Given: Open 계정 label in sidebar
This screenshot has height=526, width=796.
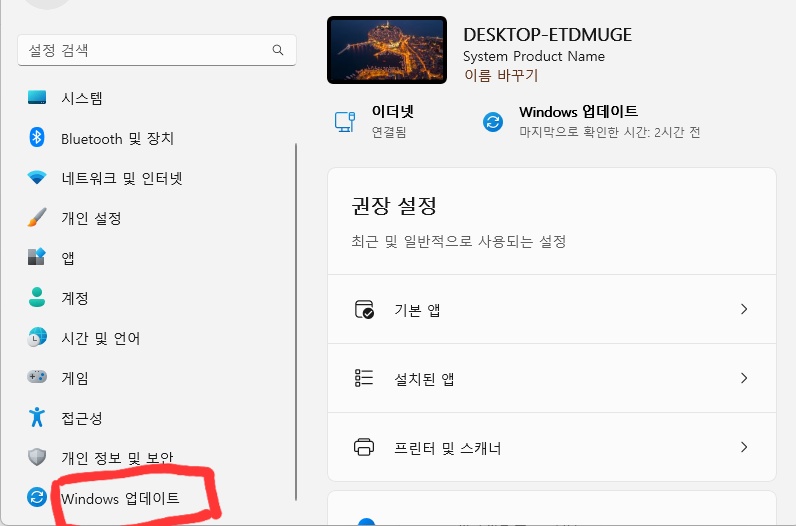Looking at the screenshot, I should [75, 298].
